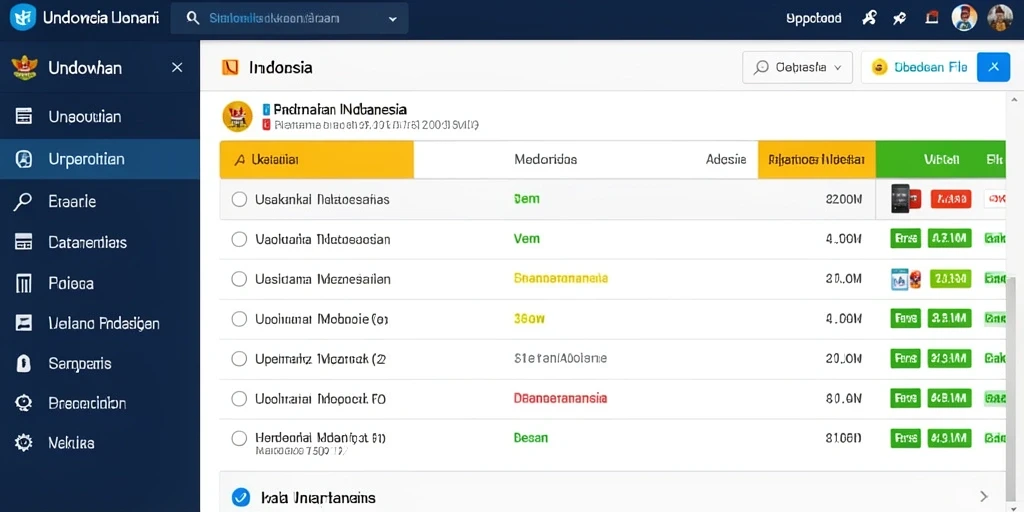Select the Uaoluaria INdatoeaosian radio button
Viewport: 1024px width, 512px height.
click(x=240, y=239)
